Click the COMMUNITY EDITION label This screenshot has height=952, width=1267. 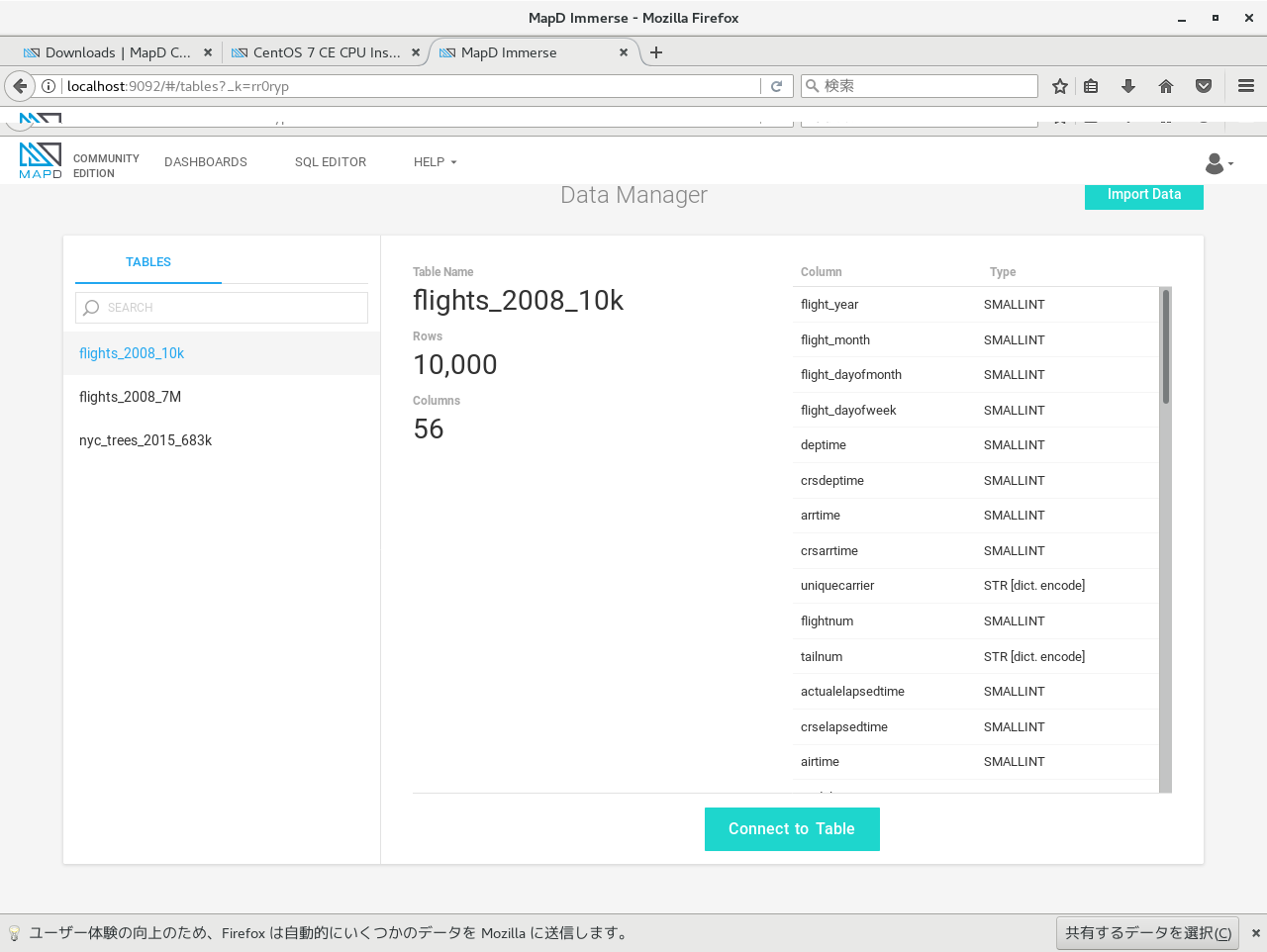[106, 165]
